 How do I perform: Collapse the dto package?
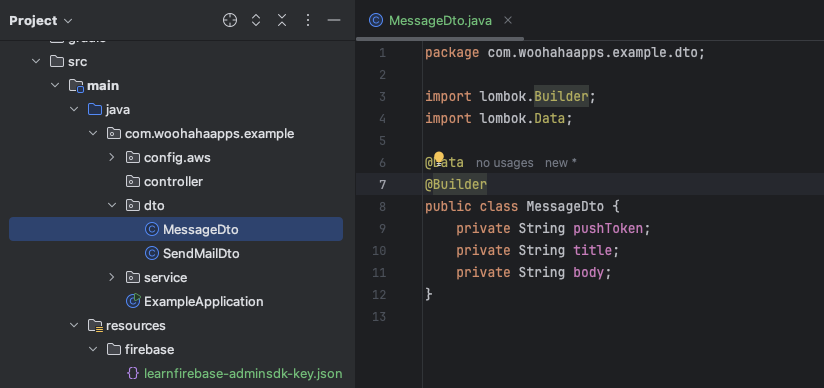click(x=111, y=206)
